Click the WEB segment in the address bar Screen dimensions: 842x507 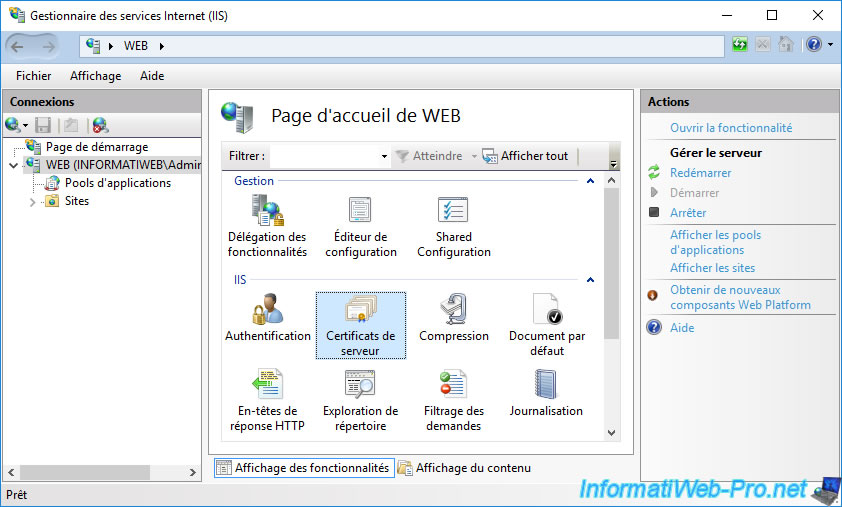point(136,46)
